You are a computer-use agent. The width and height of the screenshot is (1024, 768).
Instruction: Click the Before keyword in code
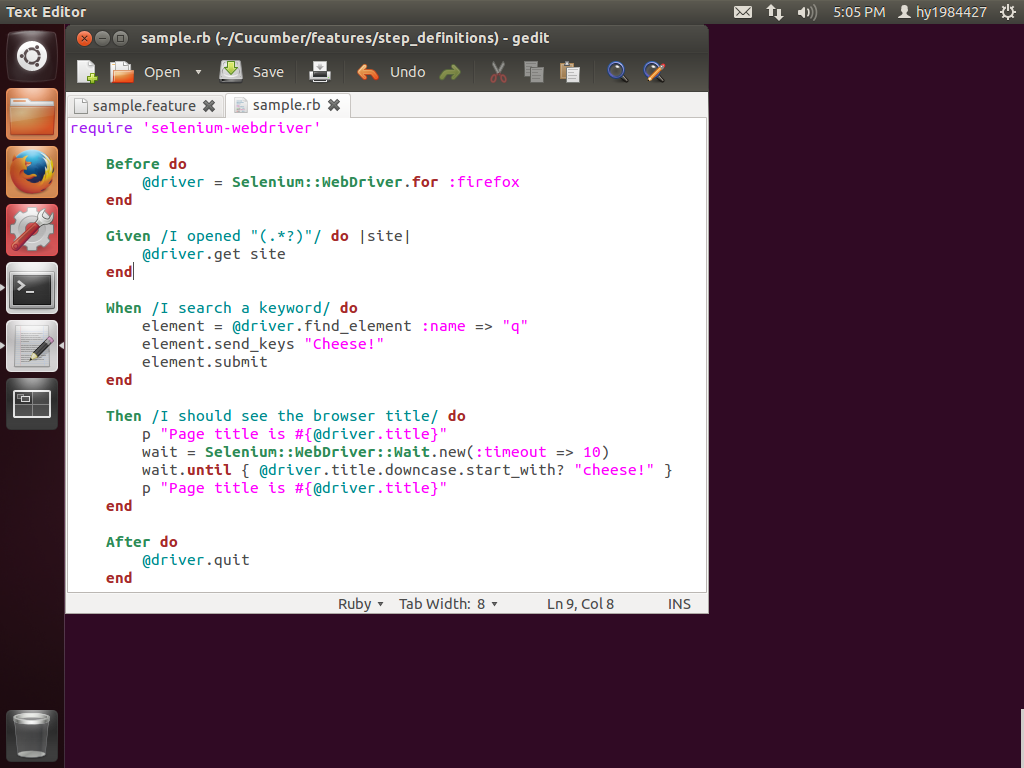pos(133,164)
